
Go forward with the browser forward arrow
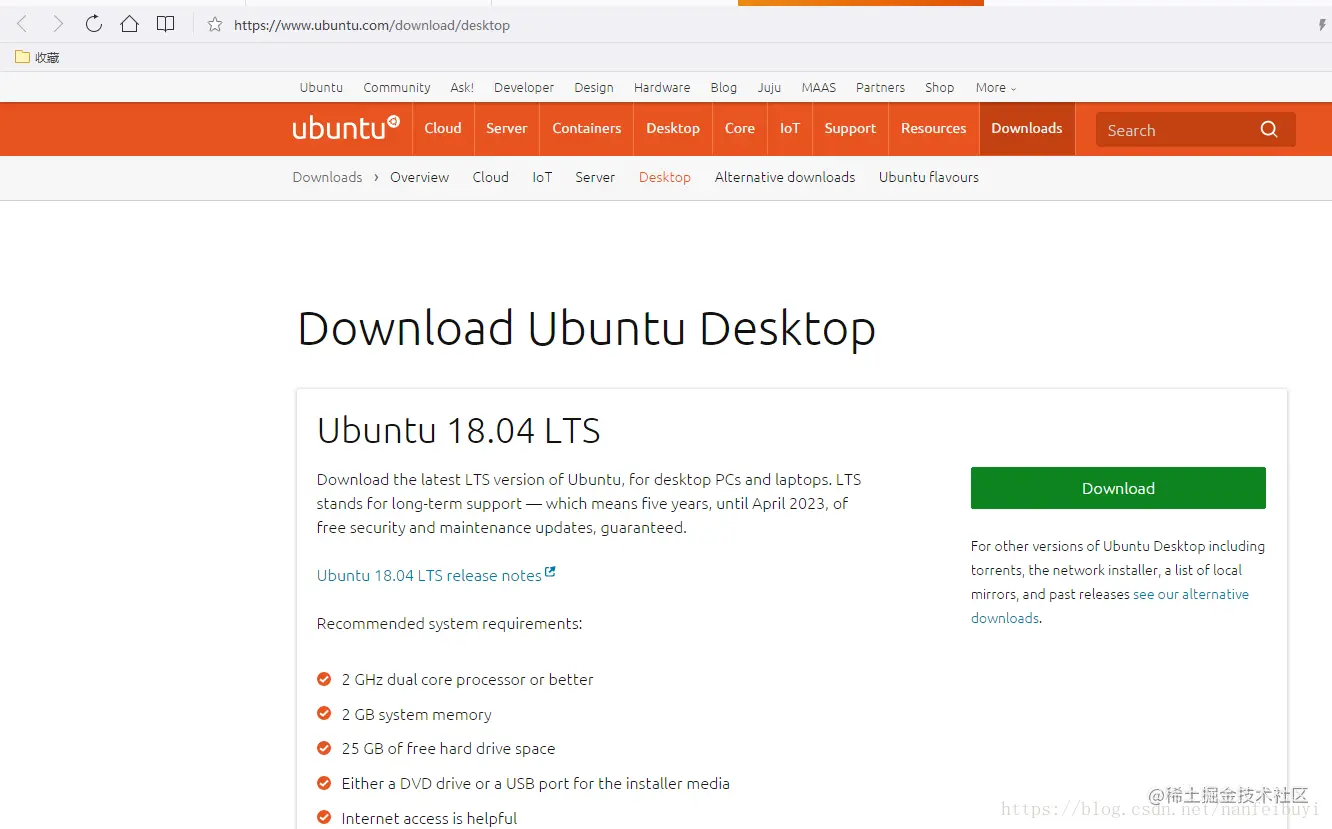point(58,24)
